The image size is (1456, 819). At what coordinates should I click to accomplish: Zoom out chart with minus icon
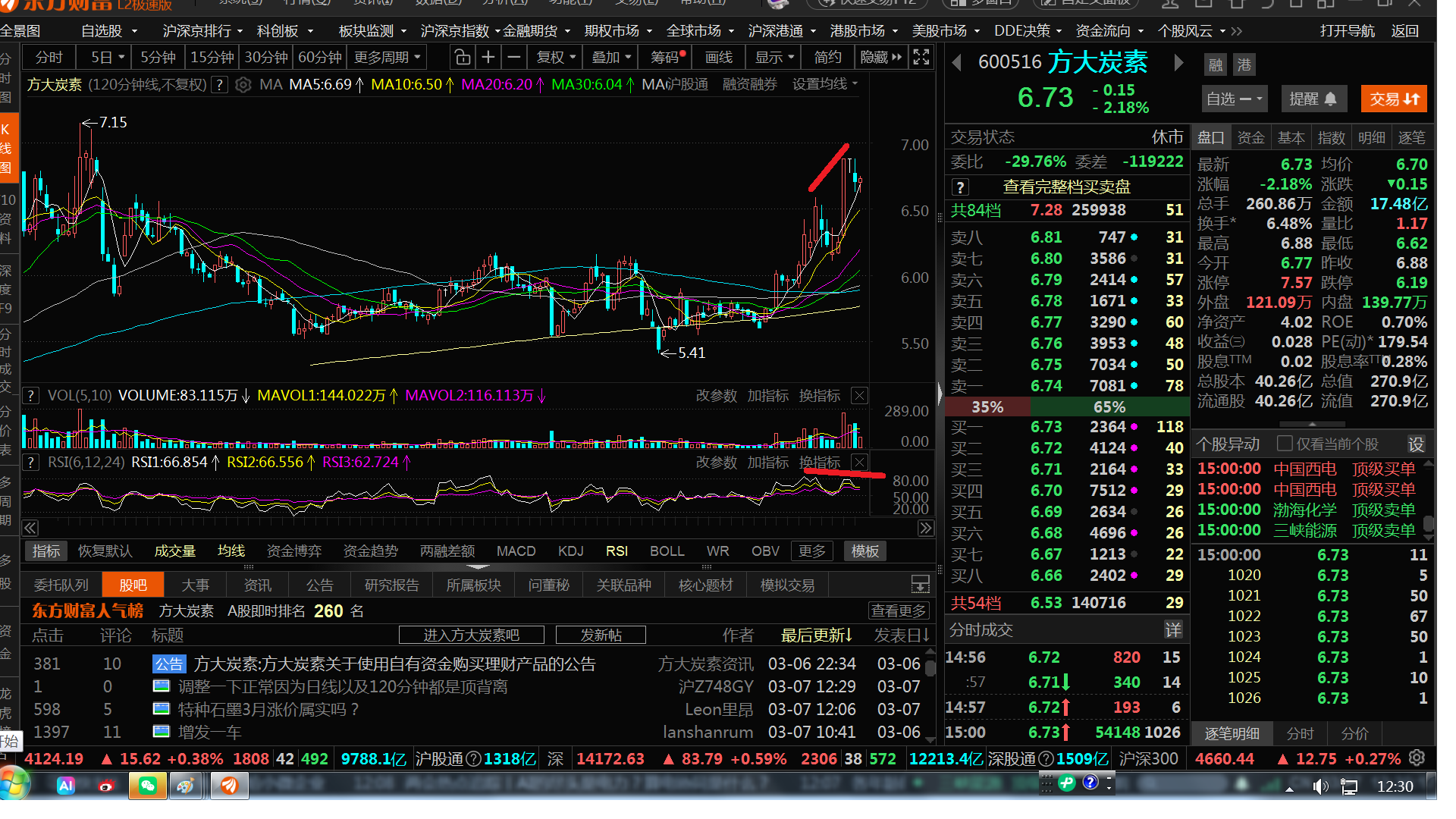514,58
